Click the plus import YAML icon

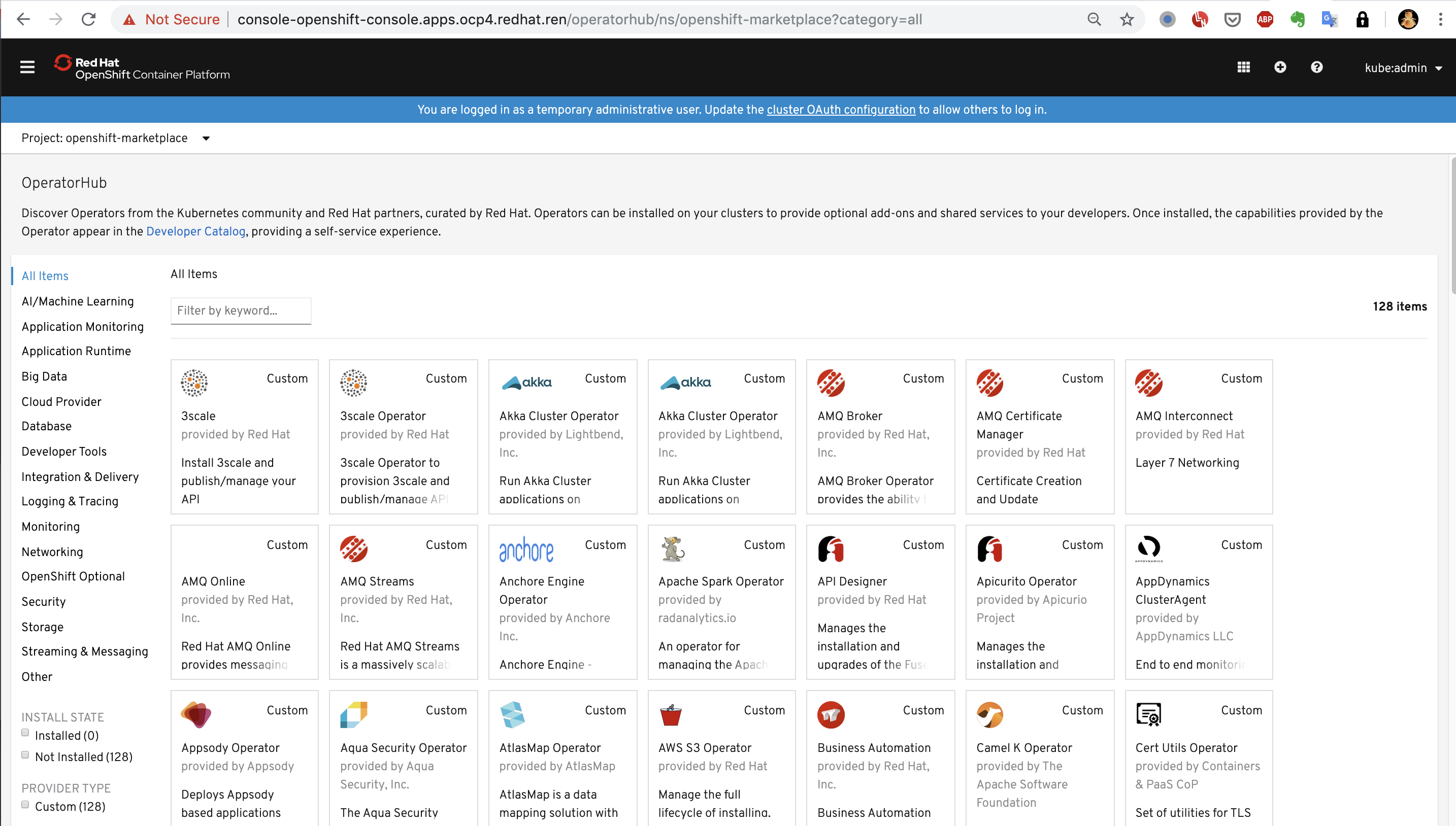(1279, 67)
